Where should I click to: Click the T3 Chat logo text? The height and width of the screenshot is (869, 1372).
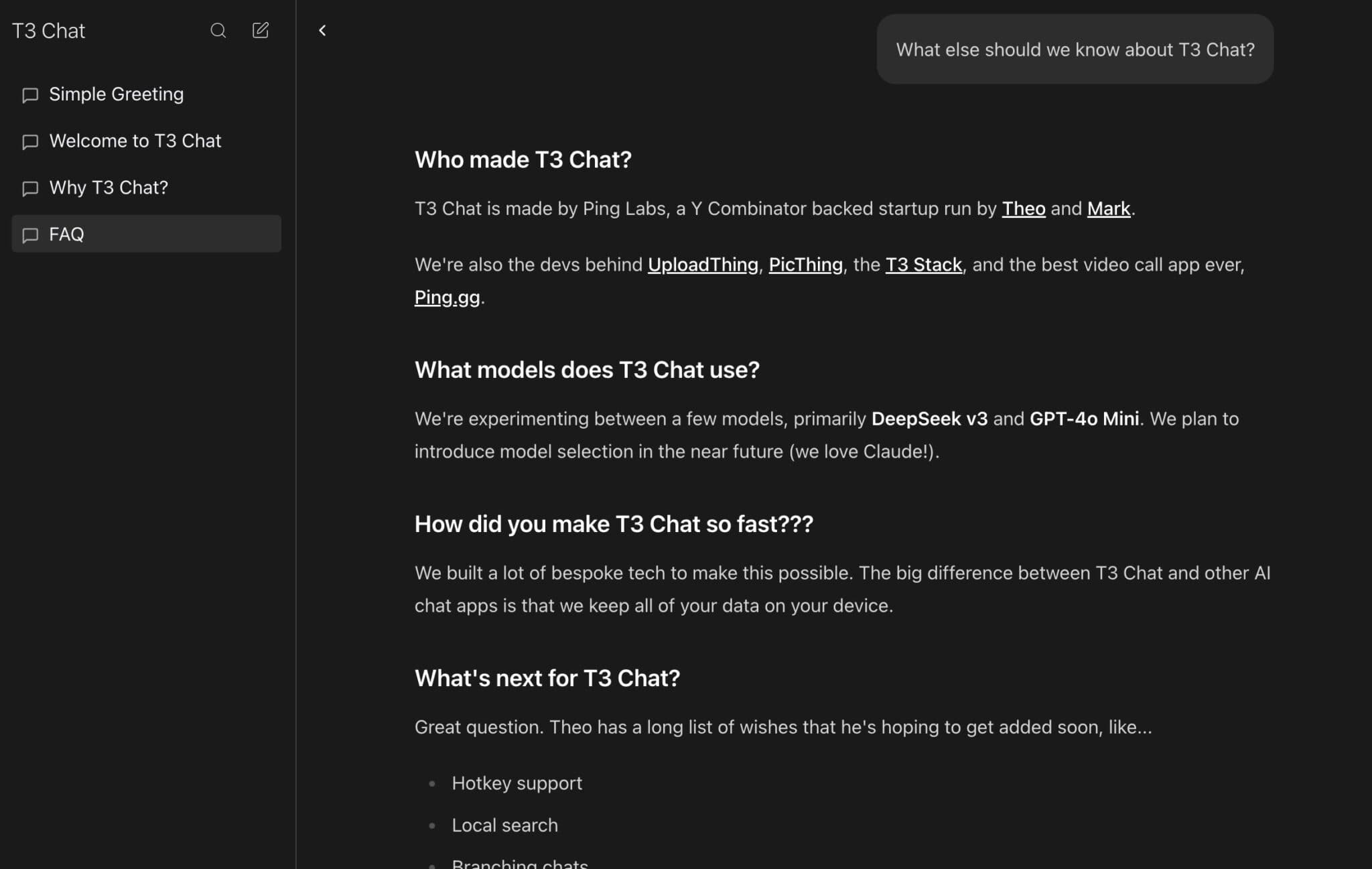[48, 30]
